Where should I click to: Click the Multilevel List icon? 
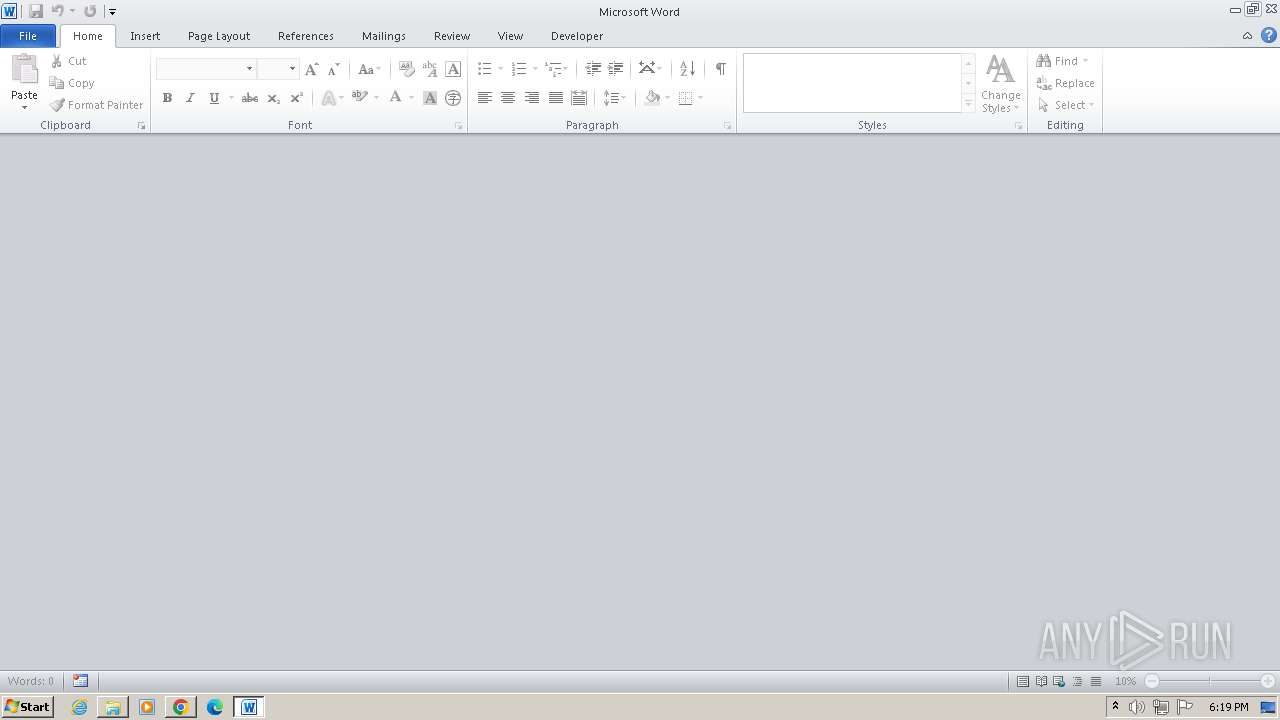[553, 69]
